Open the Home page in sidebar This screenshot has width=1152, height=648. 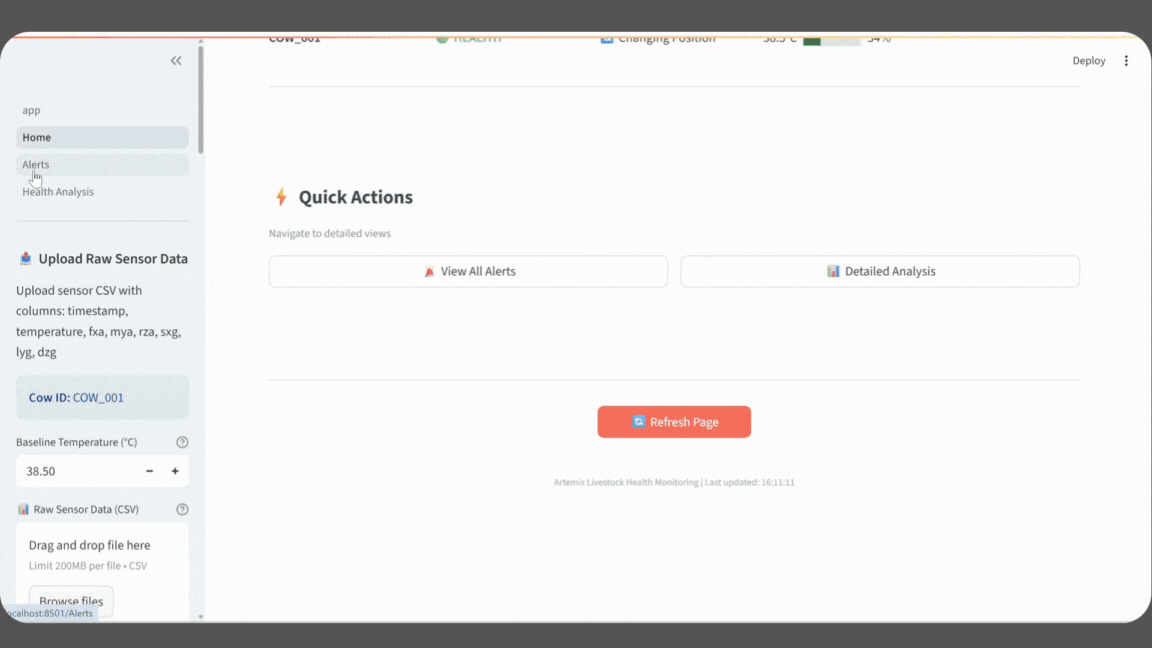point(102,137)
